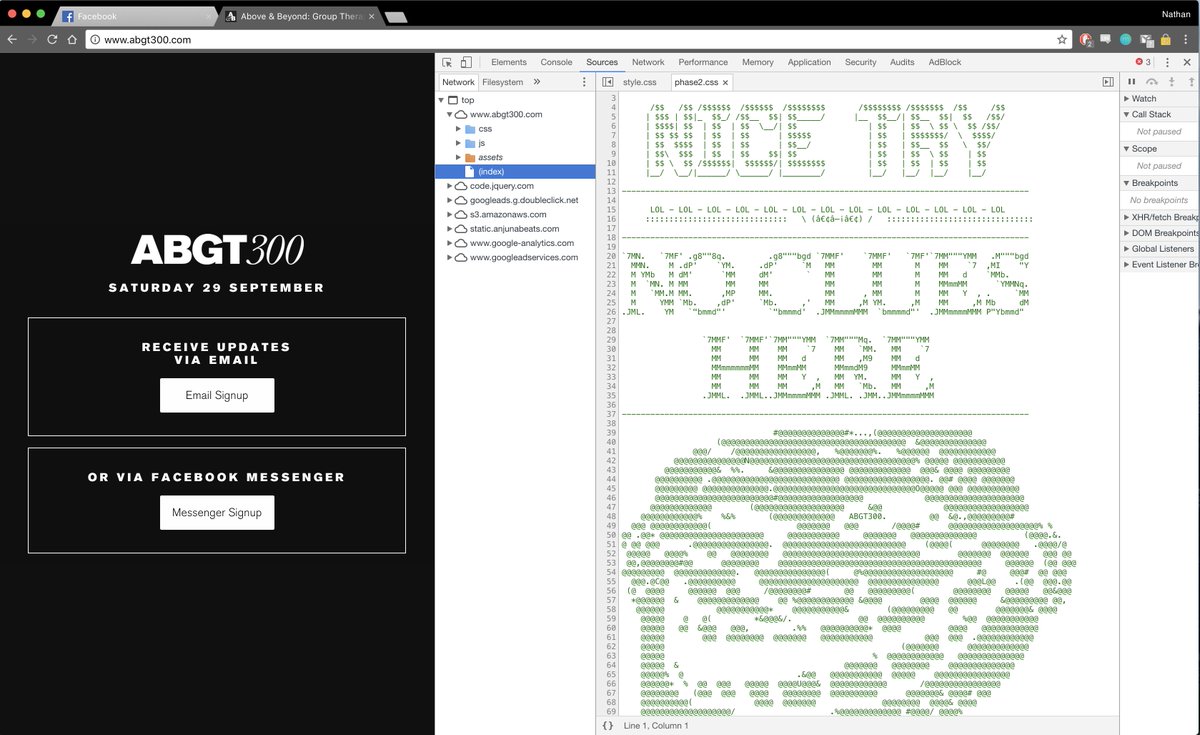
Task: Expand the css folder
Action: coord(458,129)
